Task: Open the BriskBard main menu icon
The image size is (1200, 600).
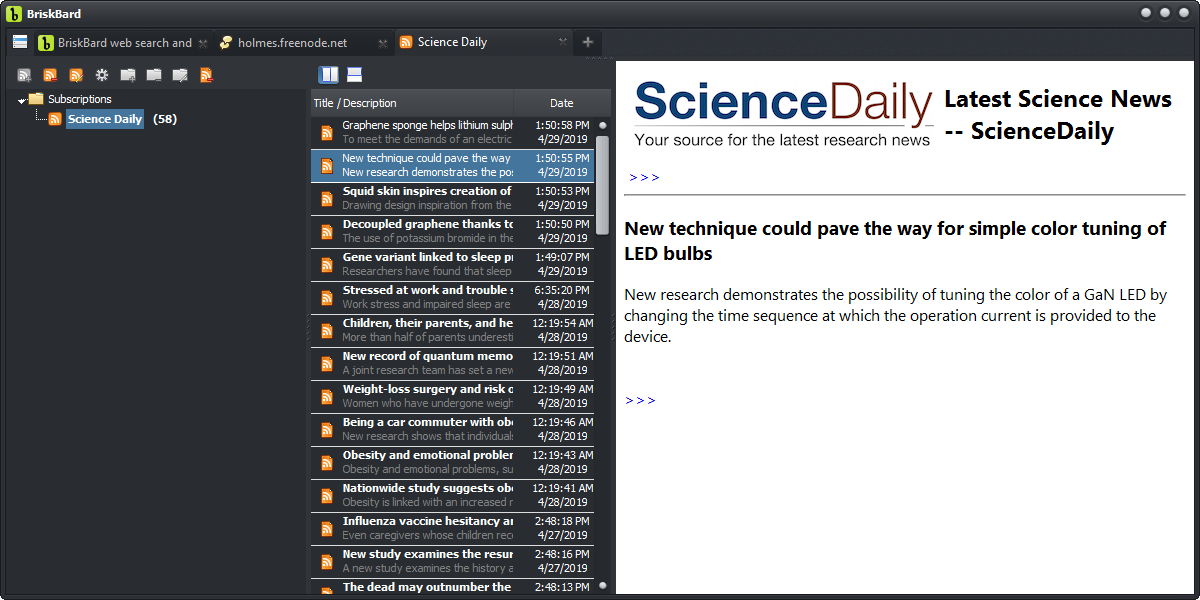Action: click(x=20, y=42)
